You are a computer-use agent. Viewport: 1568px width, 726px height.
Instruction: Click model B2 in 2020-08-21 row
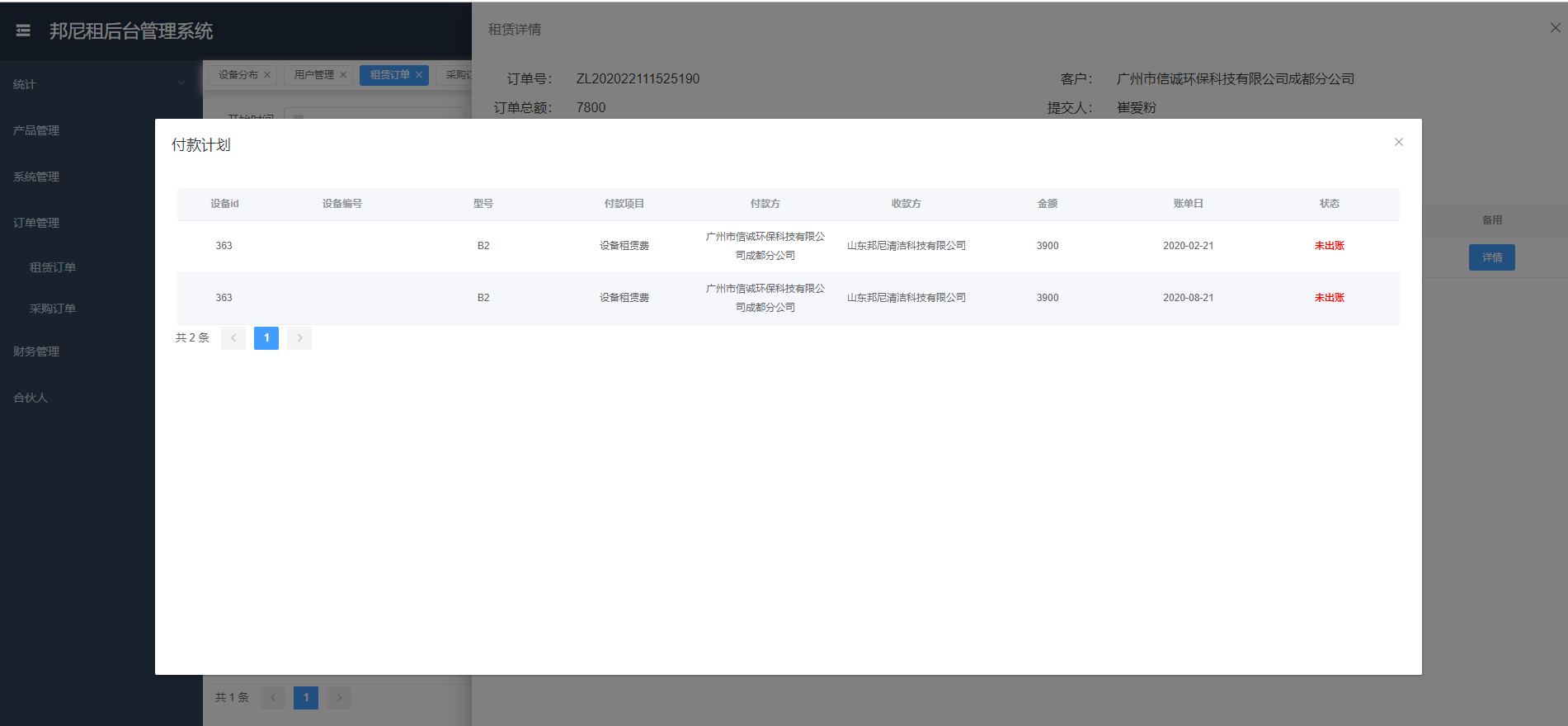point(483,298)
